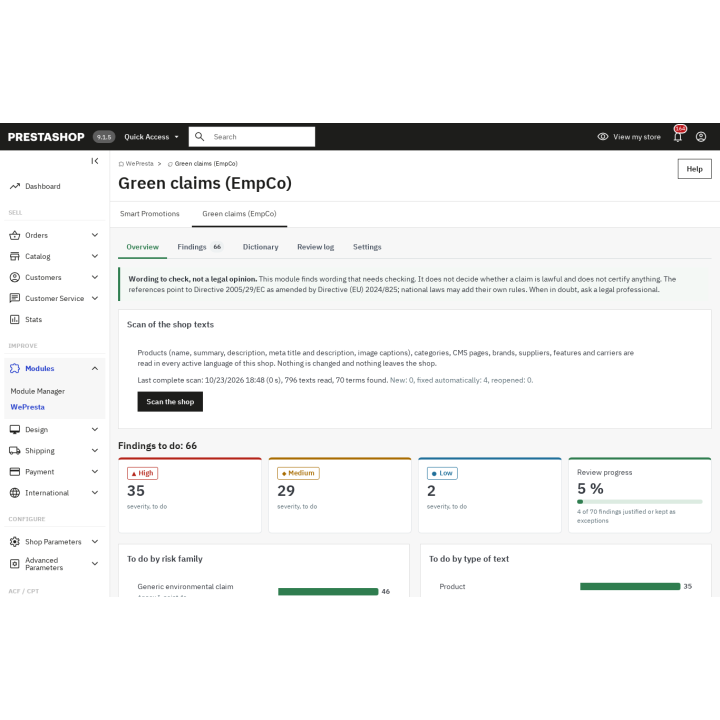This screenshot has height=720, width=720.
Task: Click the 'Last complete scan' status line
Action: point(335,380)
